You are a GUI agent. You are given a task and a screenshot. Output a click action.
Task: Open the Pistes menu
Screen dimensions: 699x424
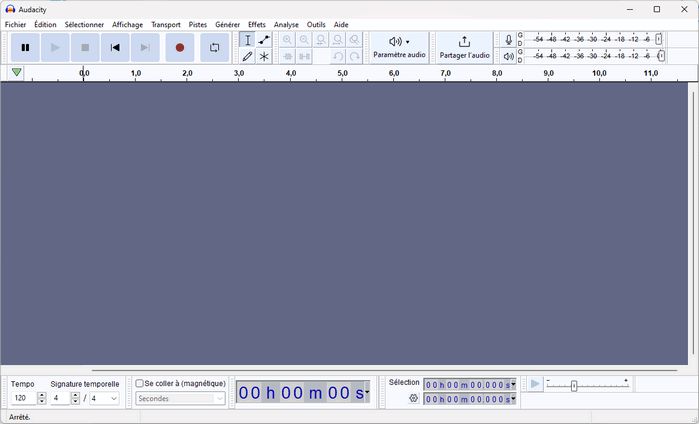pos(197,25)
